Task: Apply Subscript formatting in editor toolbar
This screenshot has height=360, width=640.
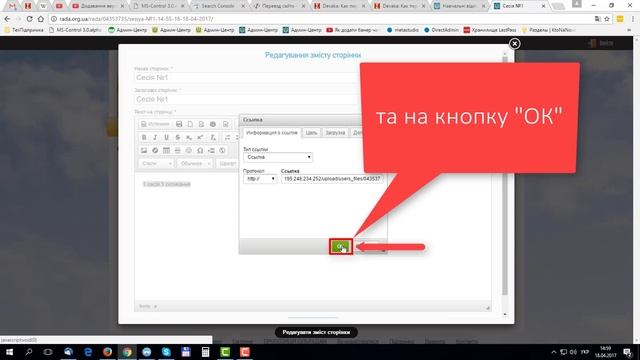Action: pyautogui.click(x=189, y=138)
